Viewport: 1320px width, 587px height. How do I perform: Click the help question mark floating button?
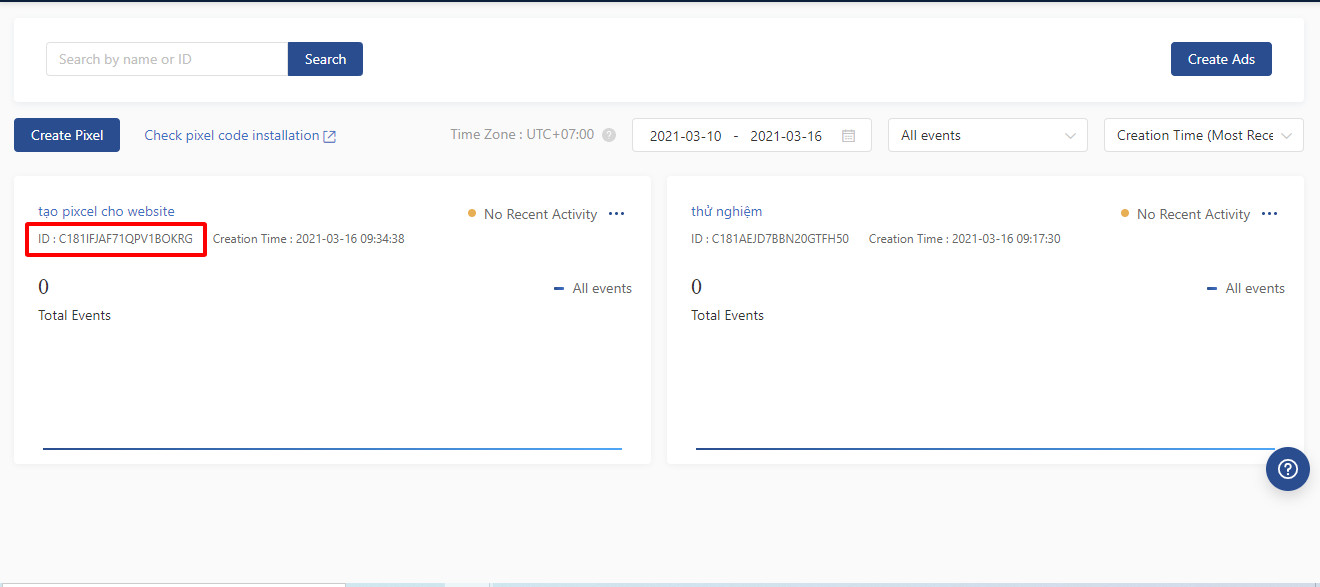1287,468
